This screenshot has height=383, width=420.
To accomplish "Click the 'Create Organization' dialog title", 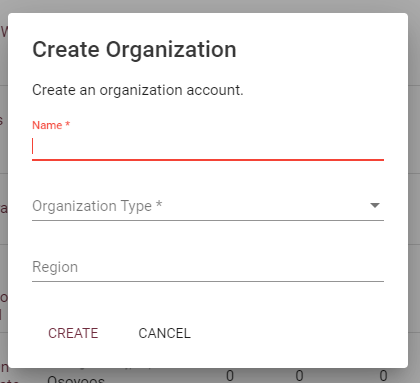I will point(134,50).
